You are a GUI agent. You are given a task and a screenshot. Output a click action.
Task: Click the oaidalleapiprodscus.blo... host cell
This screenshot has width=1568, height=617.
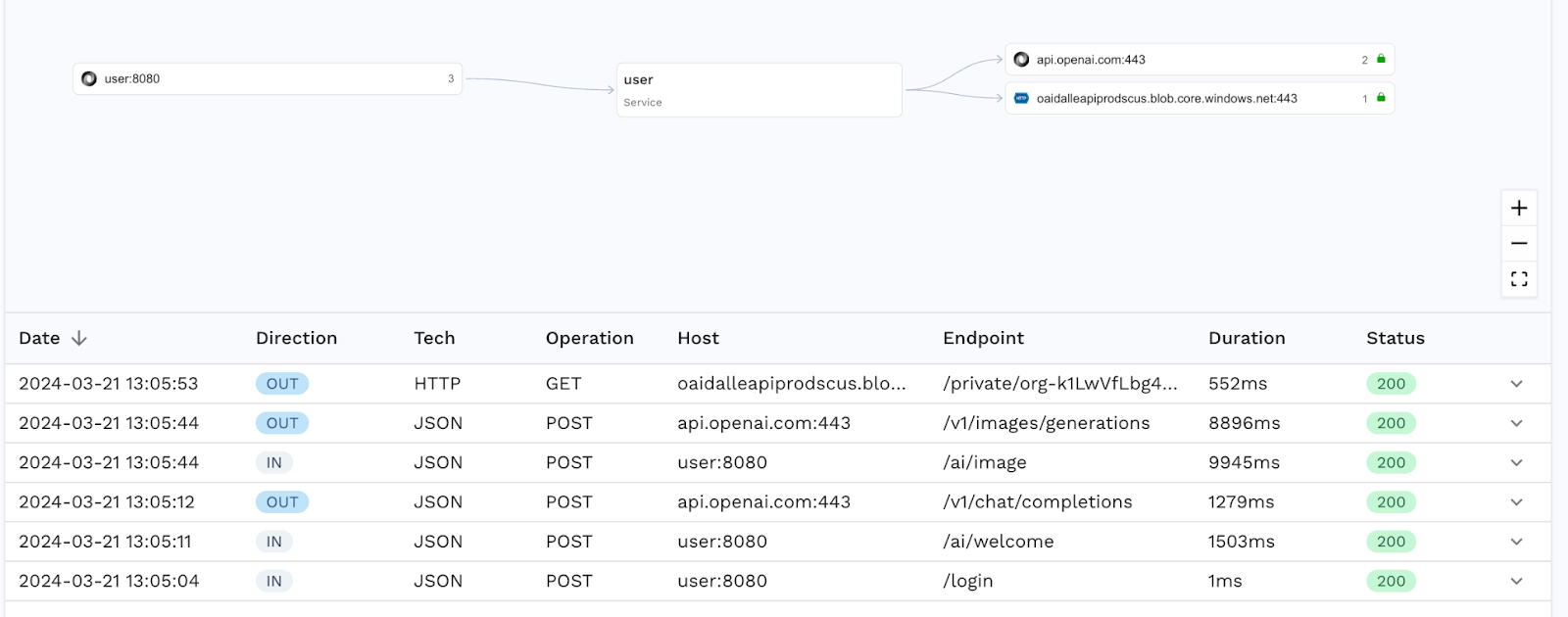coord(792,384)
